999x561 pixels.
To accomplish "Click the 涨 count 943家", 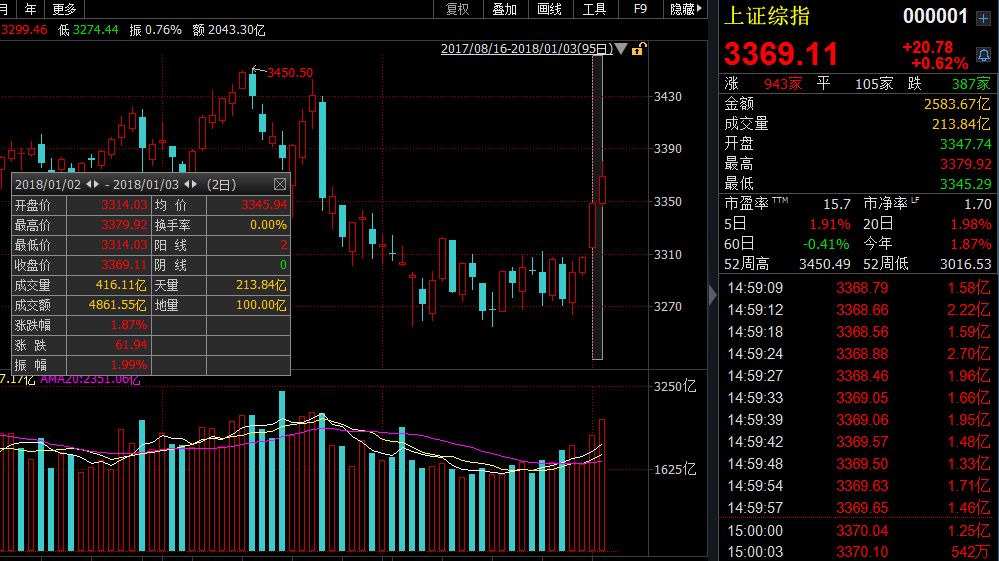I will click(783, 83).
